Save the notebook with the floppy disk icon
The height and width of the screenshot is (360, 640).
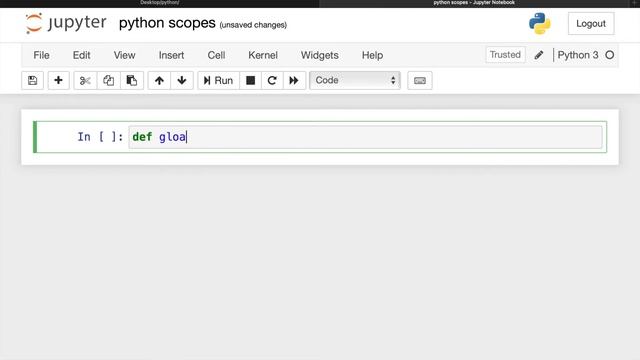pyautogui.click(x=32, y=80)
